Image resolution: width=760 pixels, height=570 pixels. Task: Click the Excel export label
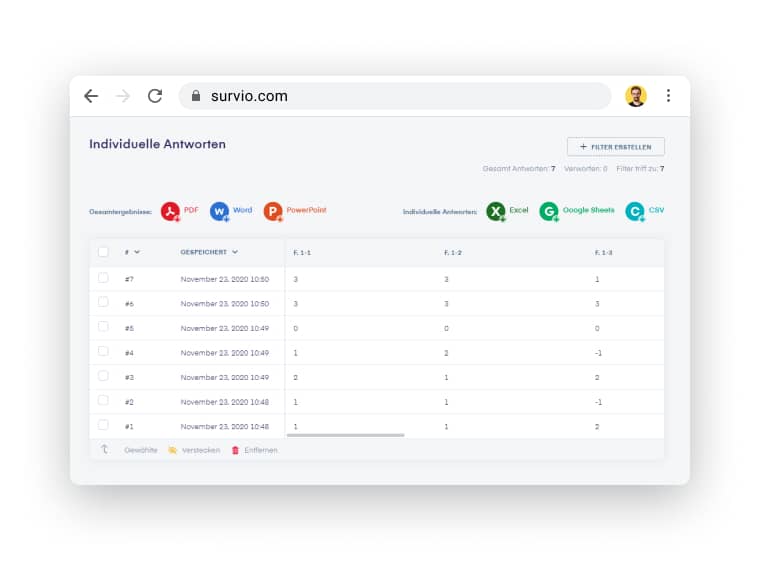519,210
